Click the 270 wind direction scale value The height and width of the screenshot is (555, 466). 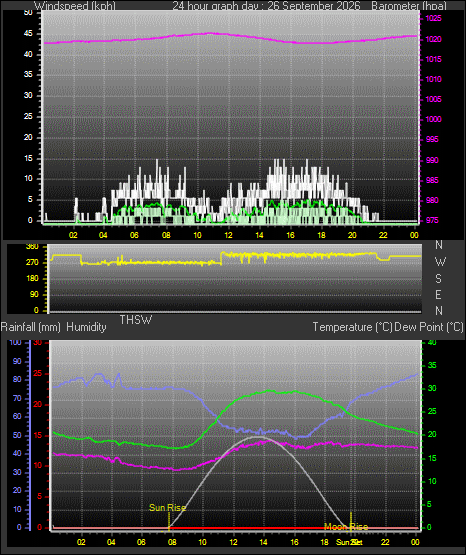[32, 263]
